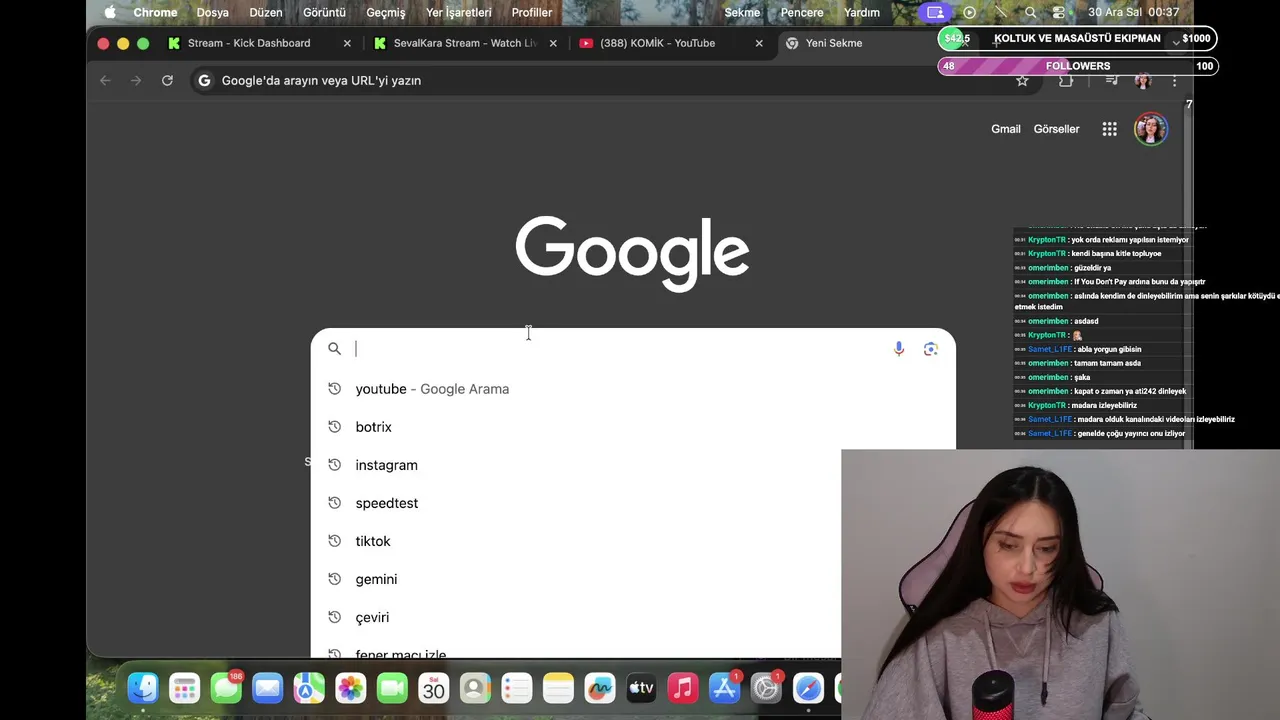Select the botrix search suggestion
1280x720 pixels.
(633, 427)
